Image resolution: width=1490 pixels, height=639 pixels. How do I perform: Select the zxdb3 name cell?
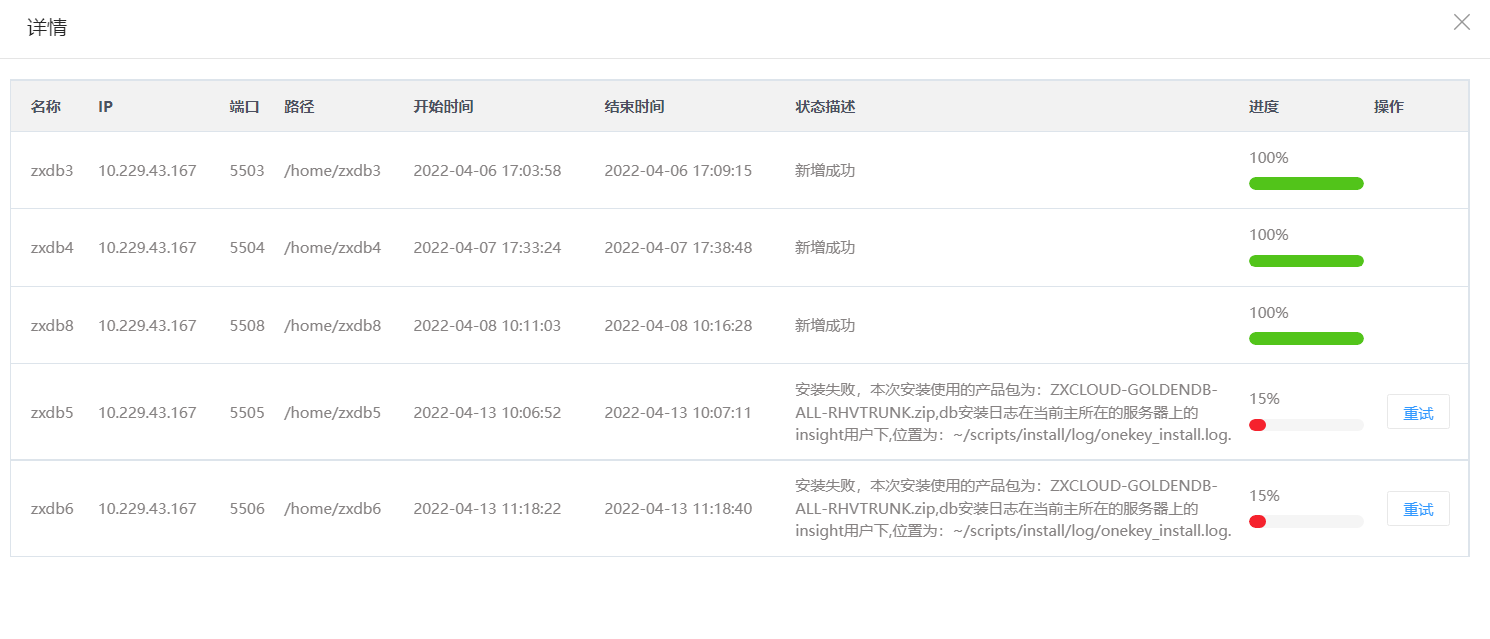click(52, 170)
